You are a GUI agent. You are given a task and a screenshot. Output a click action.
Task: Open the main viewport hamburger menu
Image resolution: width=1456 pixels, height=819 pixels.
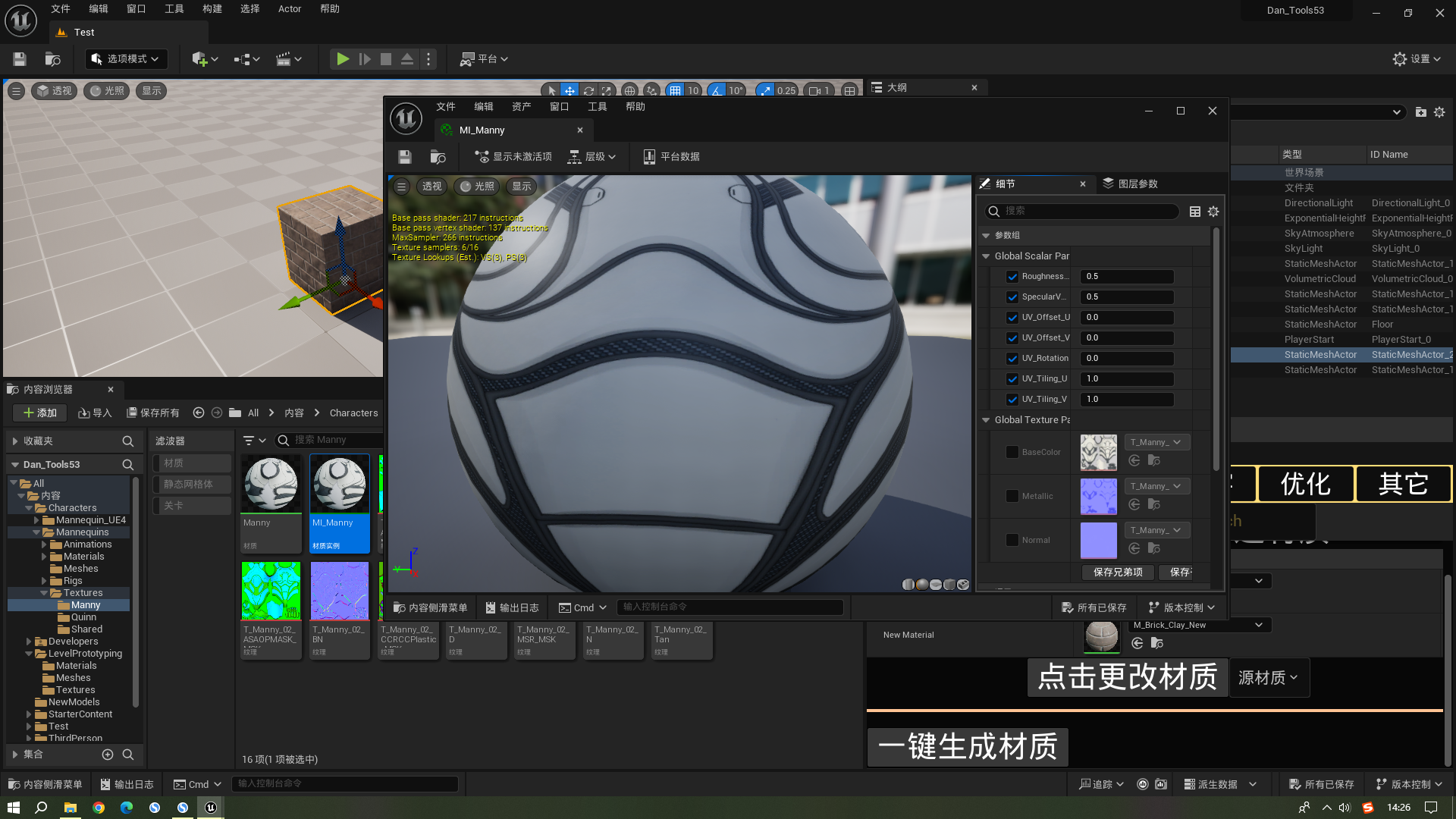click(16, 91)
